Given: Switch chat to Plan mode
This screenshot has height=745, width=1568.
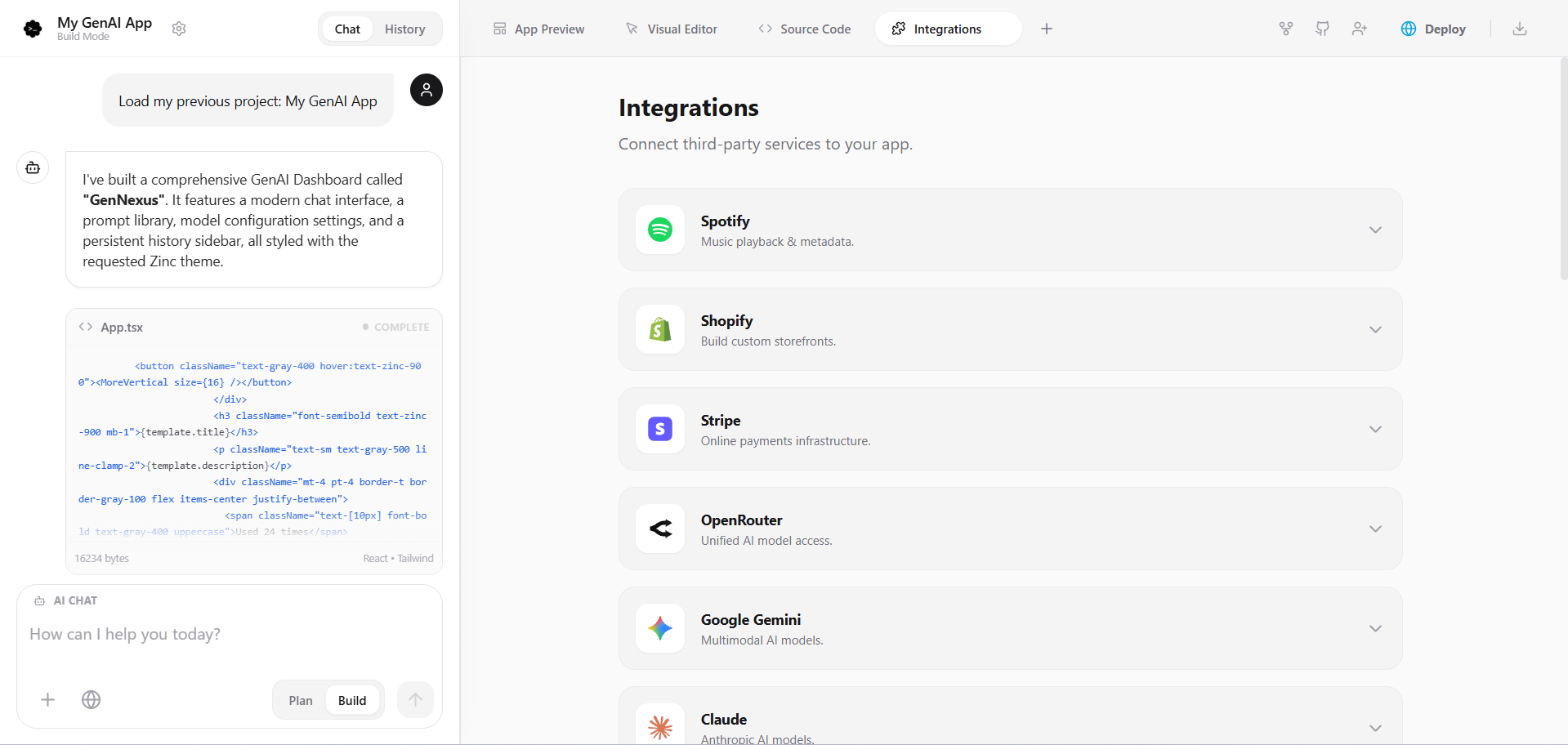Looking at the screenshot, I should click(x=300, y=700).
